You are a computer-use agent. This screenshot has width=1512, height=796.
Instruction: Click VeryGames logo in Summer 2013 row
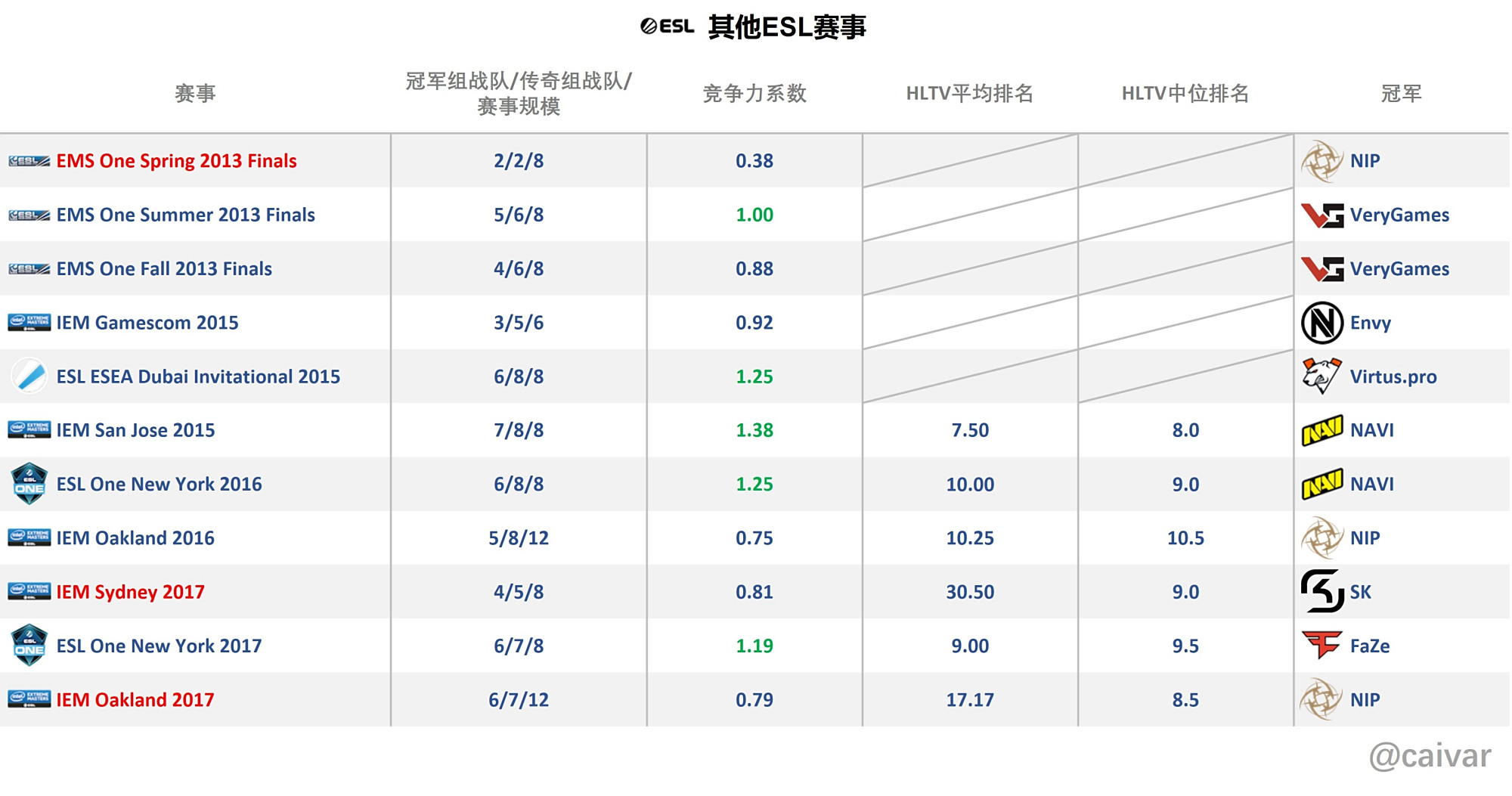pyautogui.click(x=1321, y=215)
